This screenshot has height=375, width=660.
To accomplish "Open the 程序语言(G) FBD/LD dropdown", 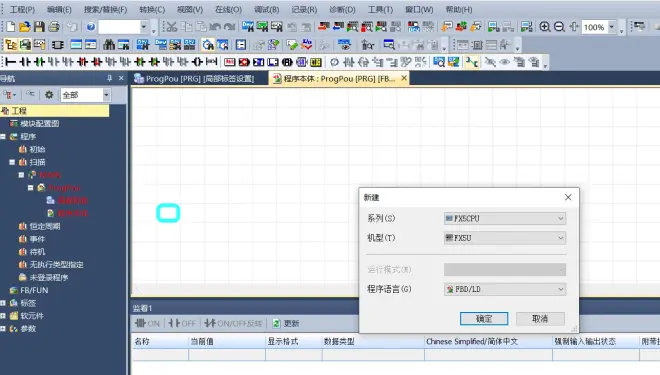I will point(505,289).
